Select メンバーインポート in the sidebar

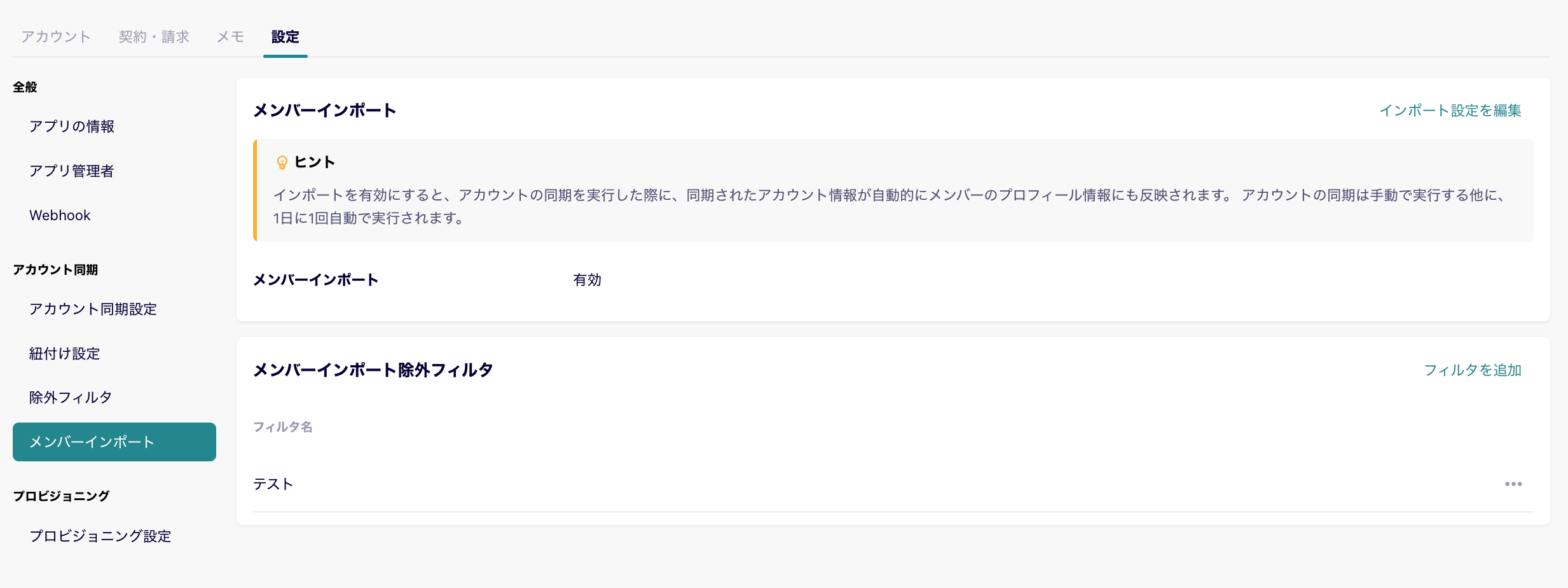[x=91, y=442]
